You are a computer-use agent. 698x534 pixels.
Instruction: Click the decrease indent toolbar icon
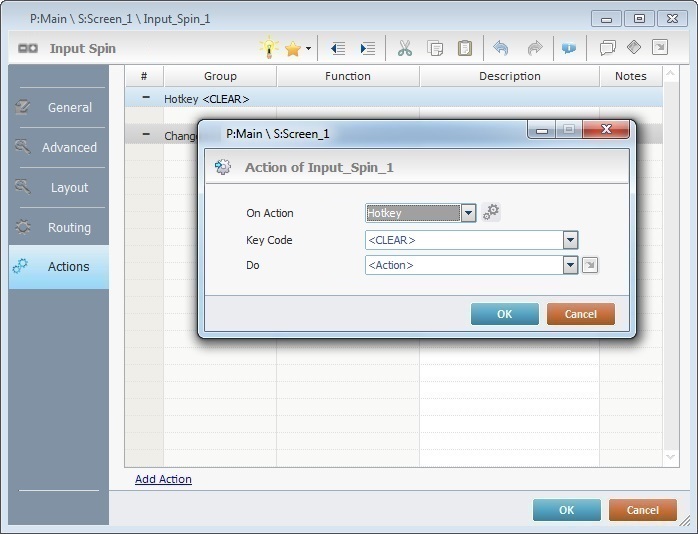click(x=338, y=48)
